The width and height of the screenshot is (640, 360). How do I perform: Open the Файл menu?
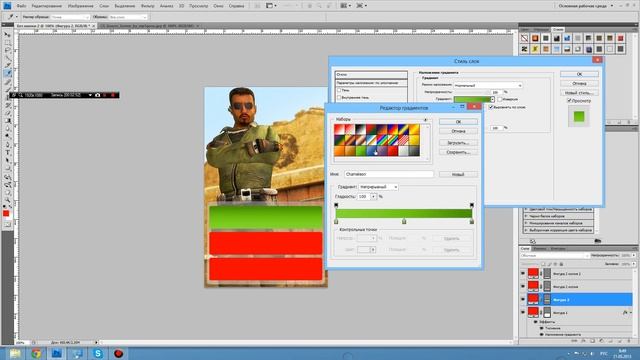tap(21, 6)
